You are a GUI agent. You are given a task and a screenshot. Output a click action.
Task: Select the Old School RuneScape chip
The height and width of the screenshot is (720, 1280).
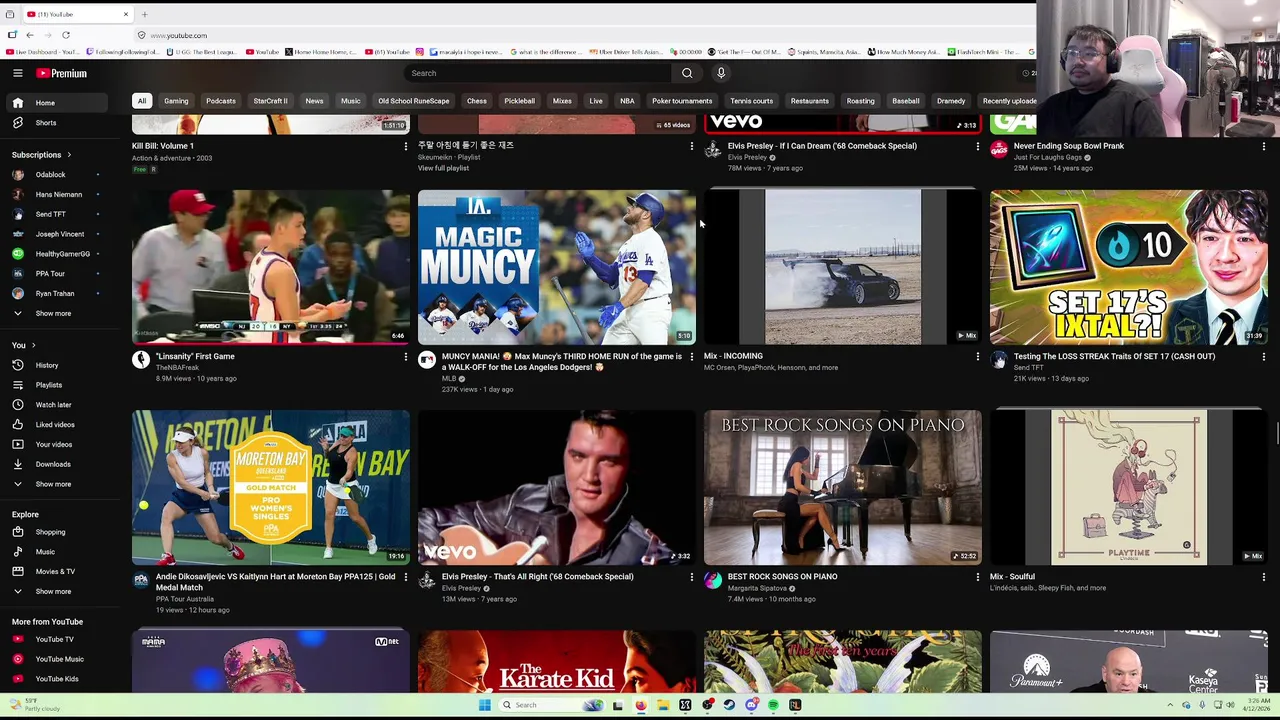pyautogui.click(x=413, y=101)
